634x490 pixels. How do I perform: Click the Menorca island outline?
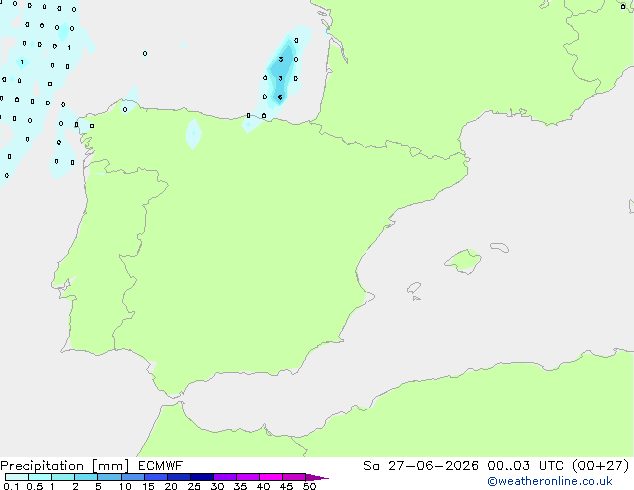tap(500, 247)
